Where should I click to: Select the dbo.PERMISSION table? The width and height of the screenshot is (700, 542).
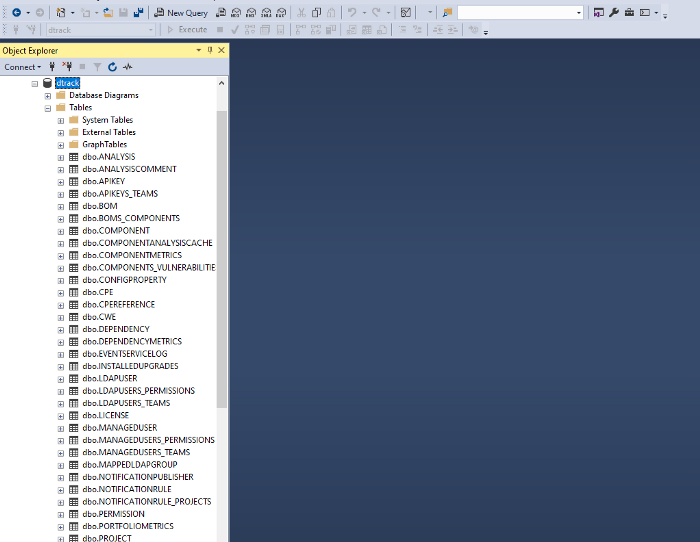click(x=113, y=514)
